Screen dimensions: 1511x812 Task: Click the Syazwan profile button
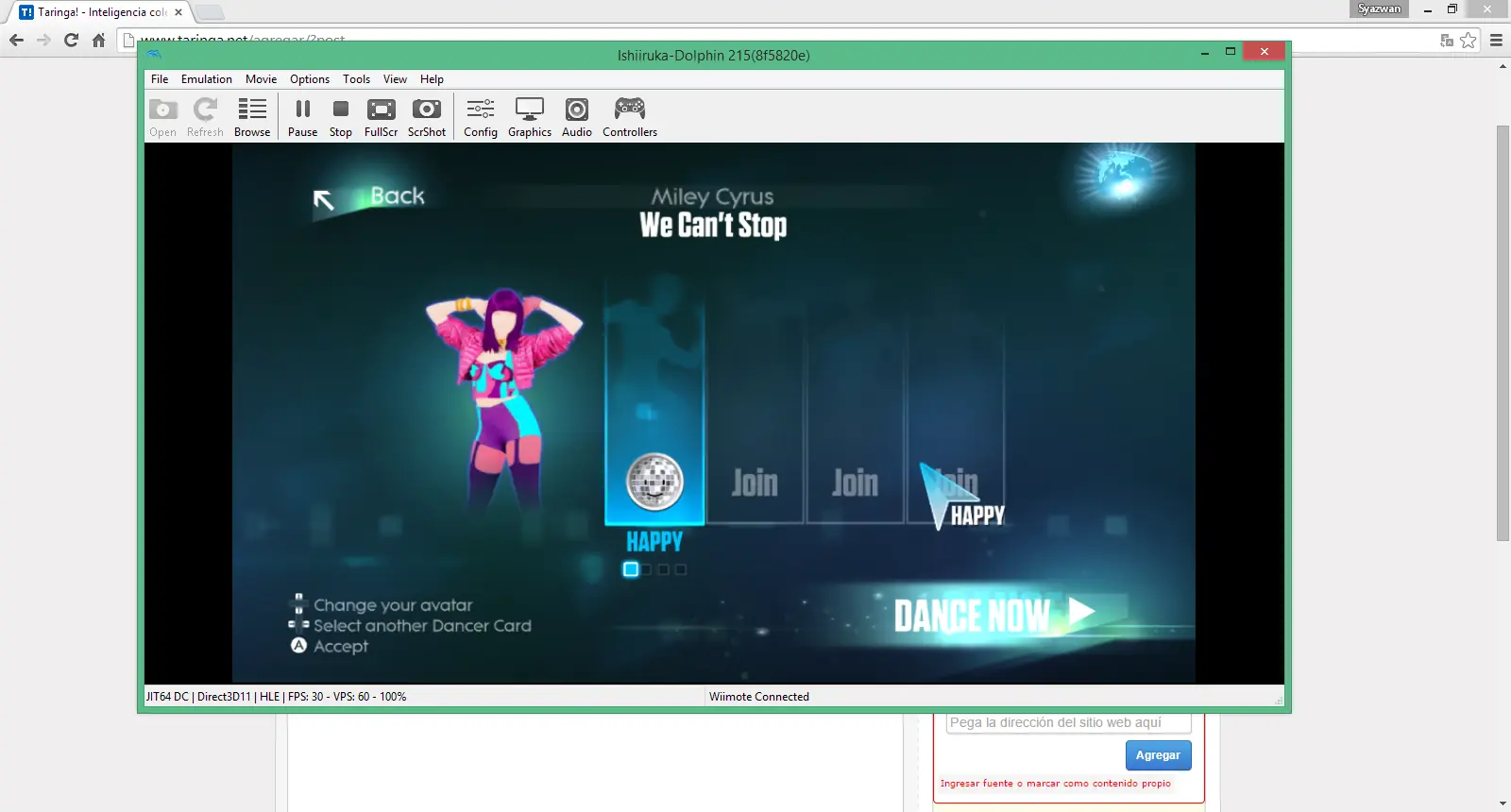pyautogui.click(x=1379, y=8)
